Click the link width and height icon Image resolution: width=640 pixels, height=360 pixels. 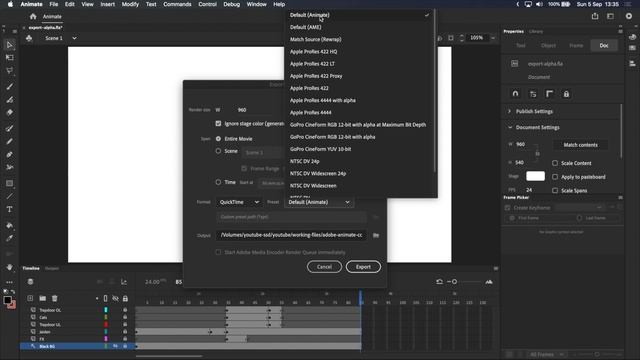click(538, 153)
